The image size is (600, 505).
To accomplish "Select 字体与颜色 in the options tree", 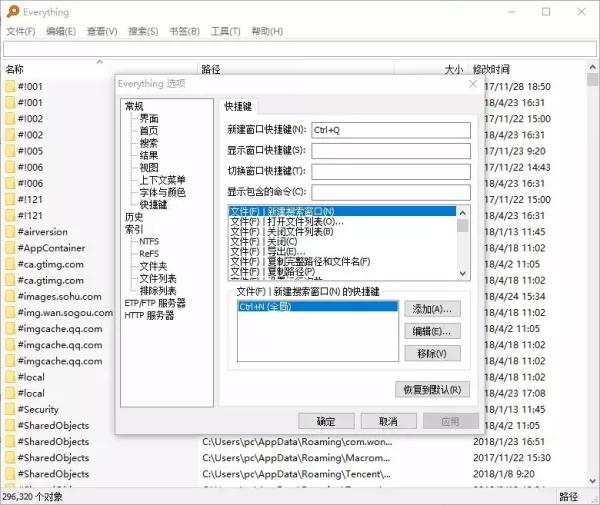I will [x=162, y=192].
